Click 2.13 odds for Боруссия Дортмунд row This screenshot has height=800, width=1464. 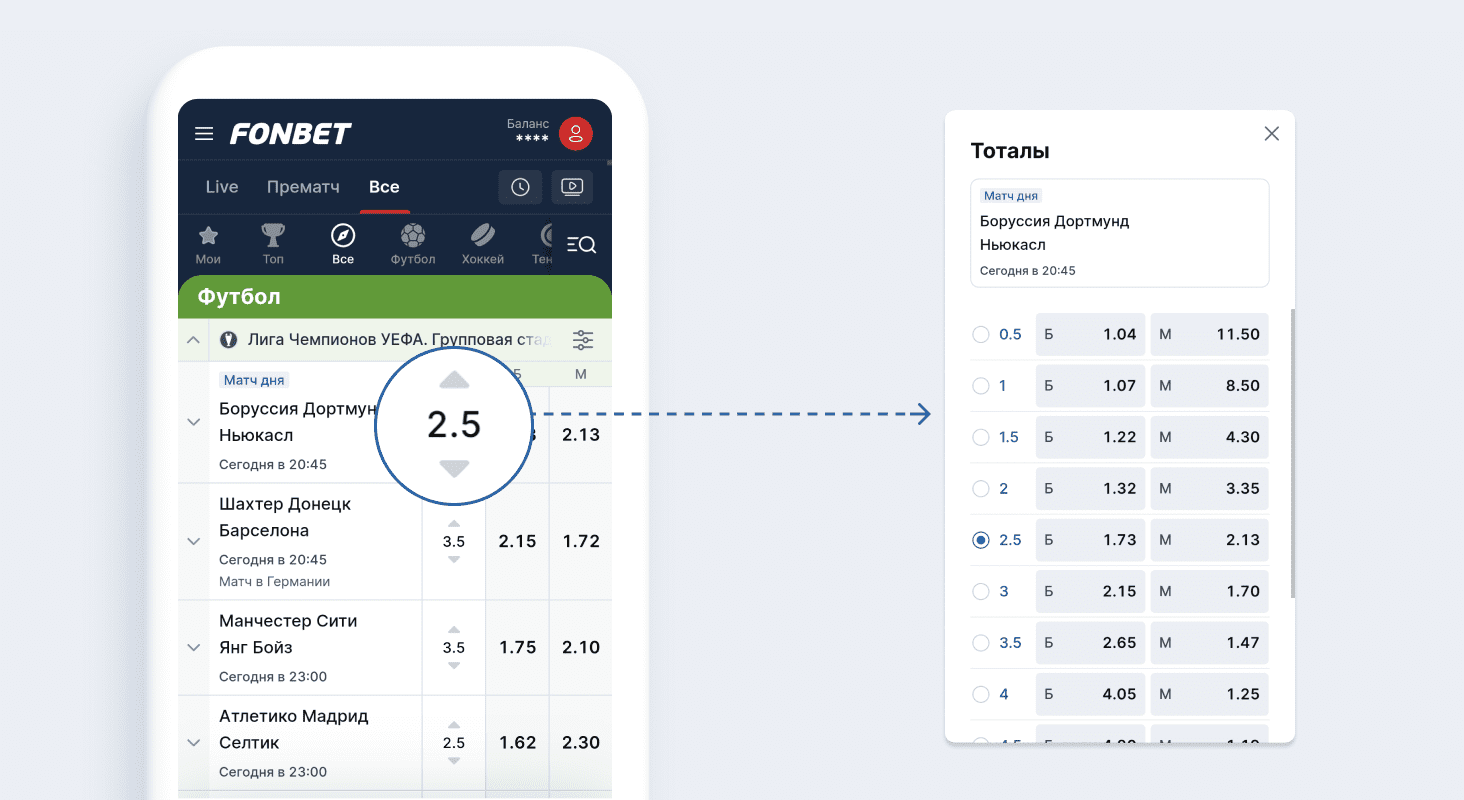(581, 435)
